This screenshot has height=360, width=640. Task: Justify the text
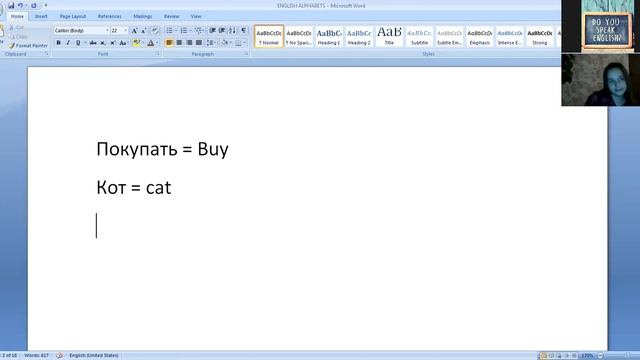coord(199,43)
